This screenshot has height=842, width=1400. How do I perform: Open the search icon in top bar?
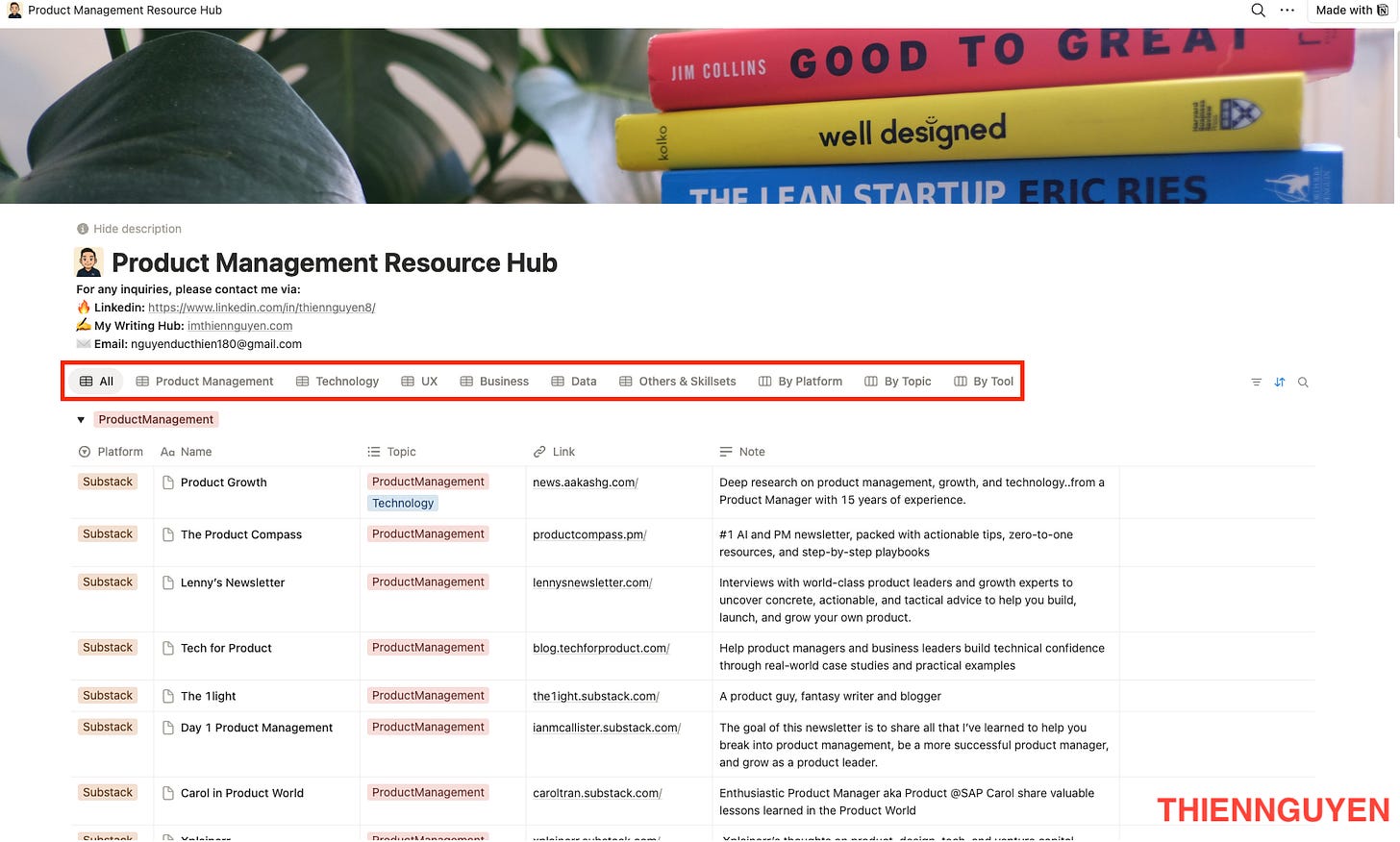point(1258,11)
